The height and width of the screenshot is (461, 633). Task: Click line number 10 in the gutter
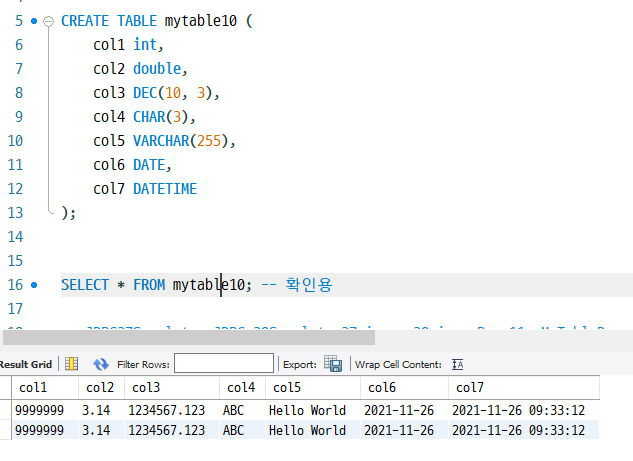(15, 141)
